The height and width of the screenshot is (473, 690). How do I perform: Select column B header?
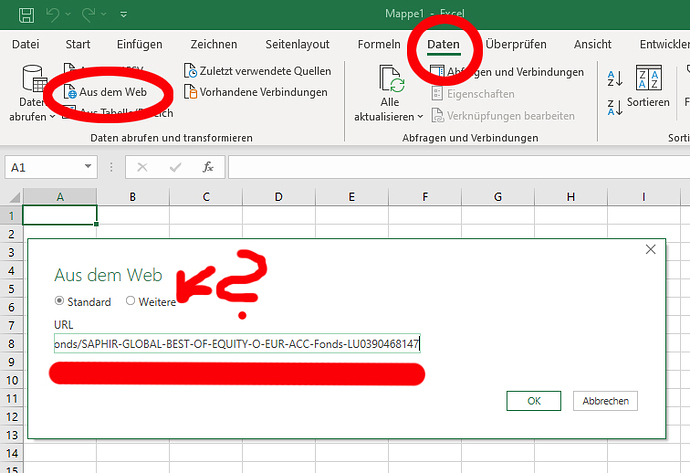133,197
